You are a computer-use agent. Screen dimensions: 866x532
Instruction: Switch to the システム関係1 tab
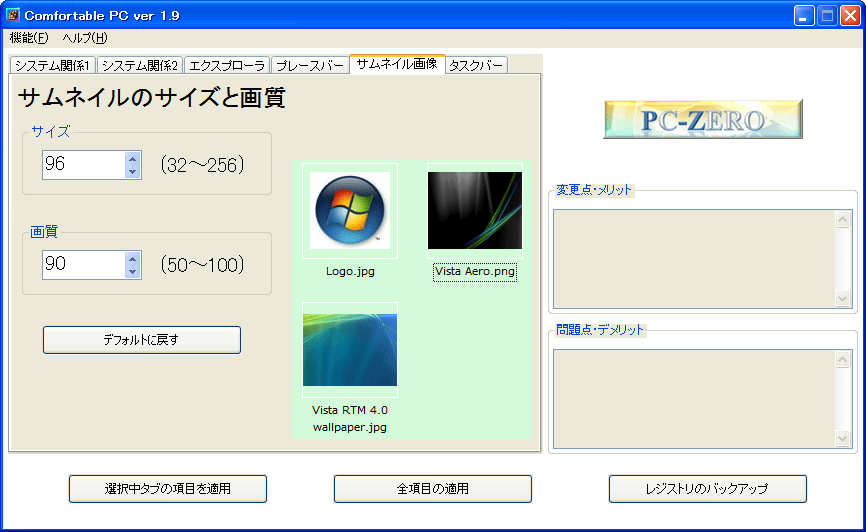pos(52,65)
